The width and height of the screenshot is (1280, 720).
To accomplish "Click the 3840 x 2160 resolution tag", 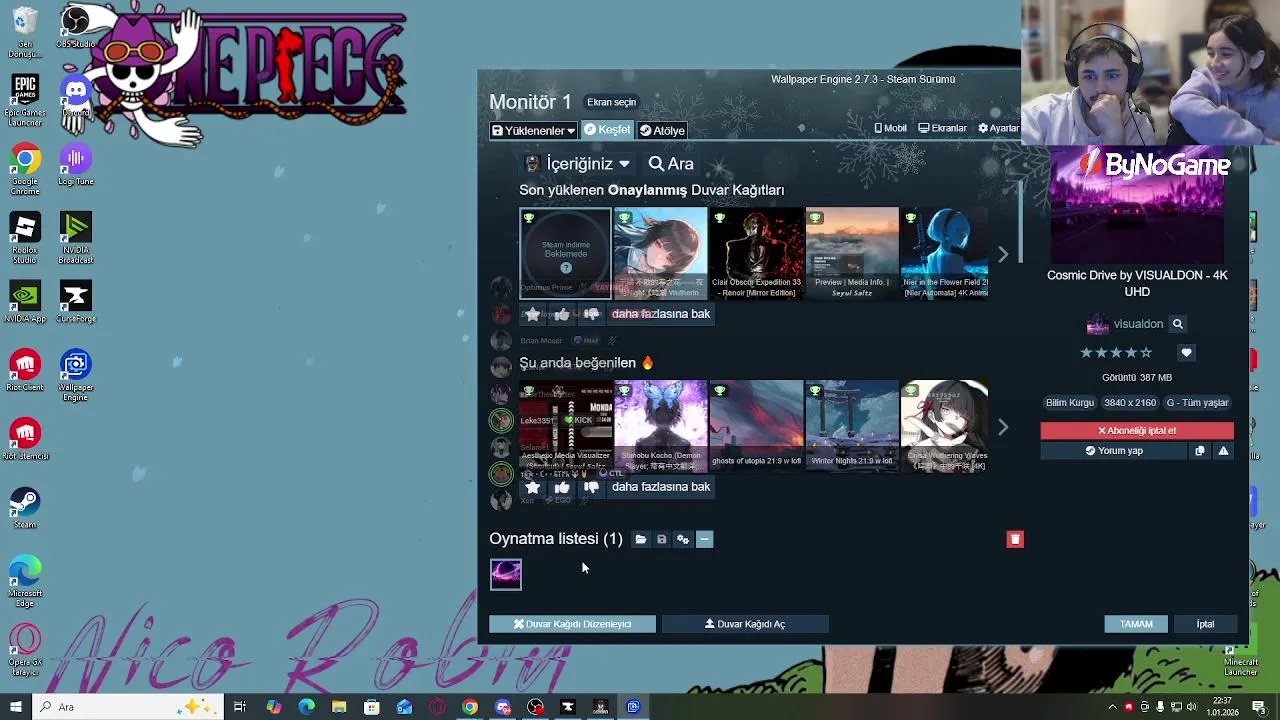I will [1130, 403].
